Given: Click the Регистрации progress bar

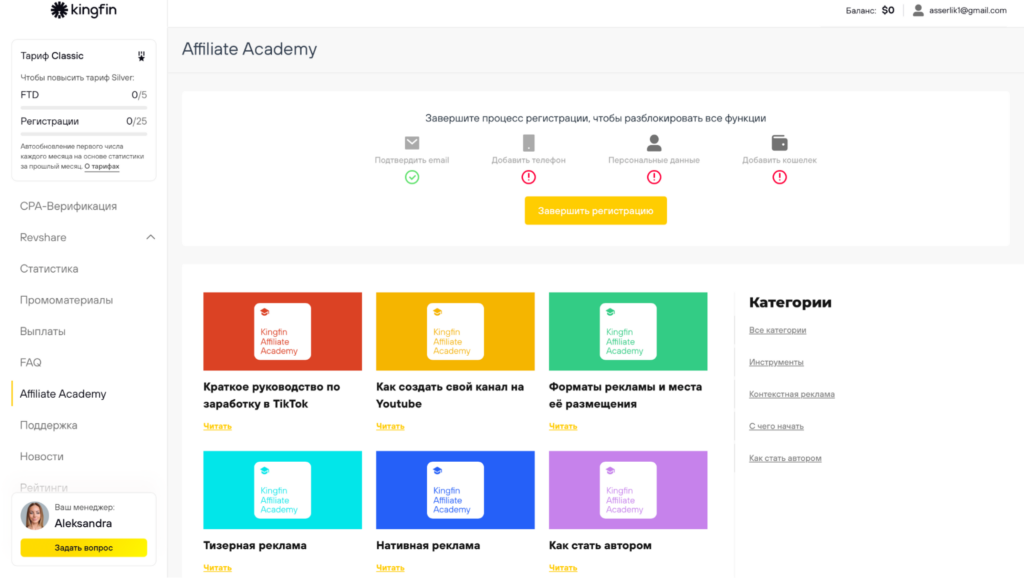Looking at the screenshot, I should click(84, 134).
